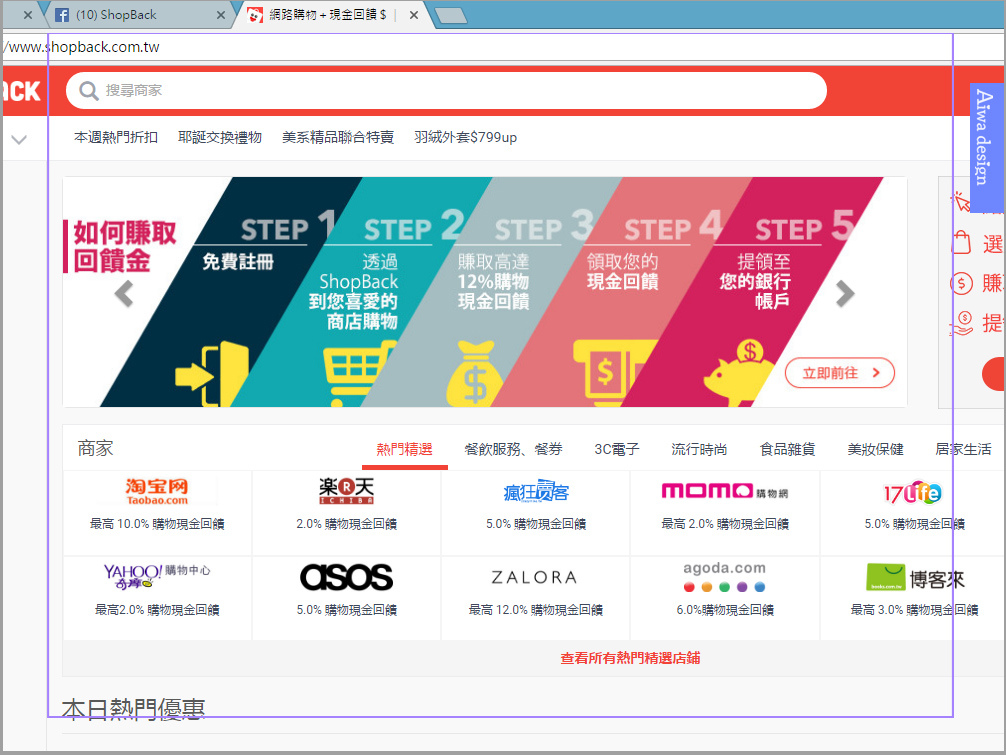The height and width of the screenshot is (755, 1006).
Task: Click the magnifier icon in search bar
Action: [89, 91]
